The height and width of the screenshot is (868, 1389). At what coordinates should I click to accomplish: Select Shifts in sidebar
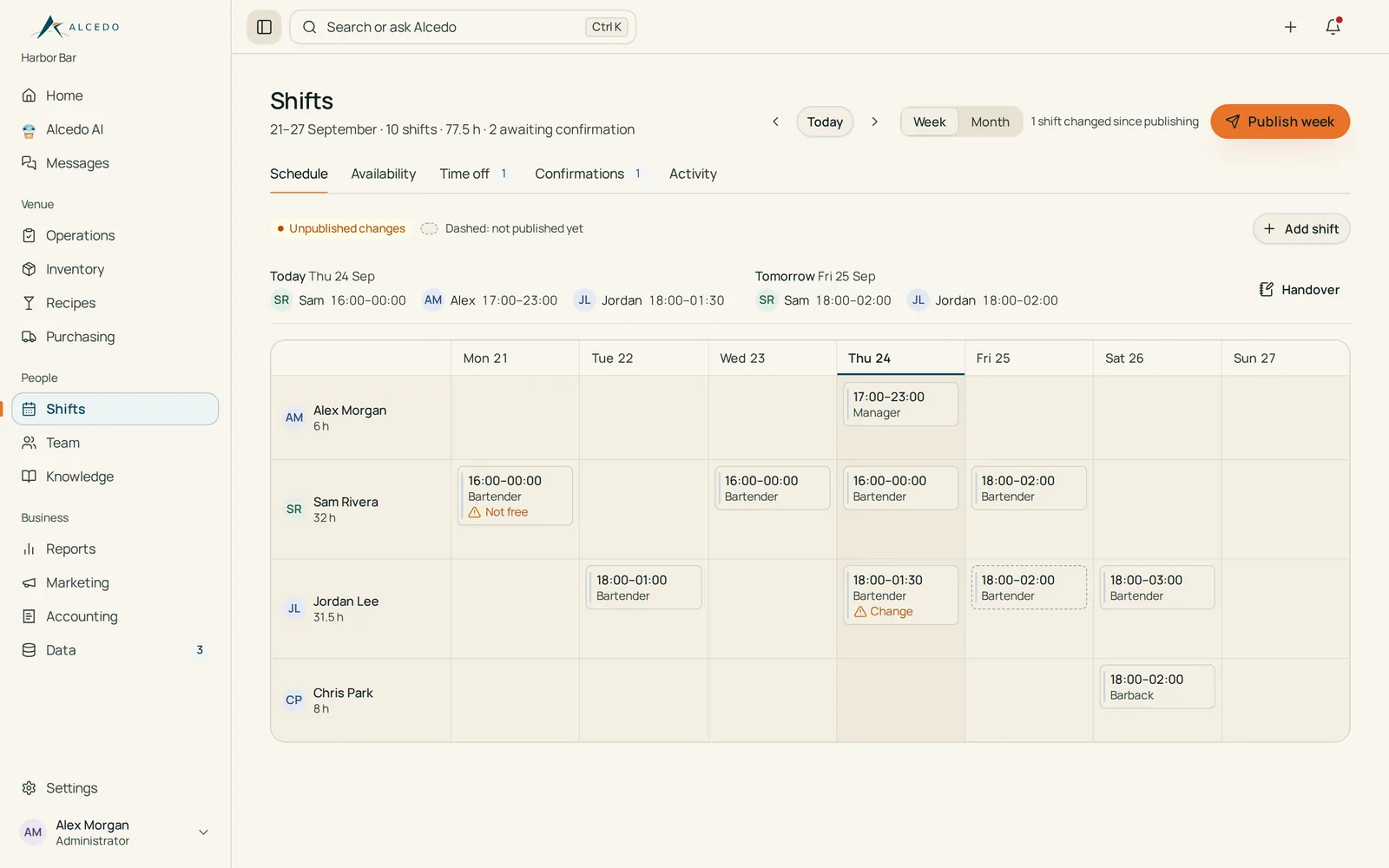[x=115, y=409]
